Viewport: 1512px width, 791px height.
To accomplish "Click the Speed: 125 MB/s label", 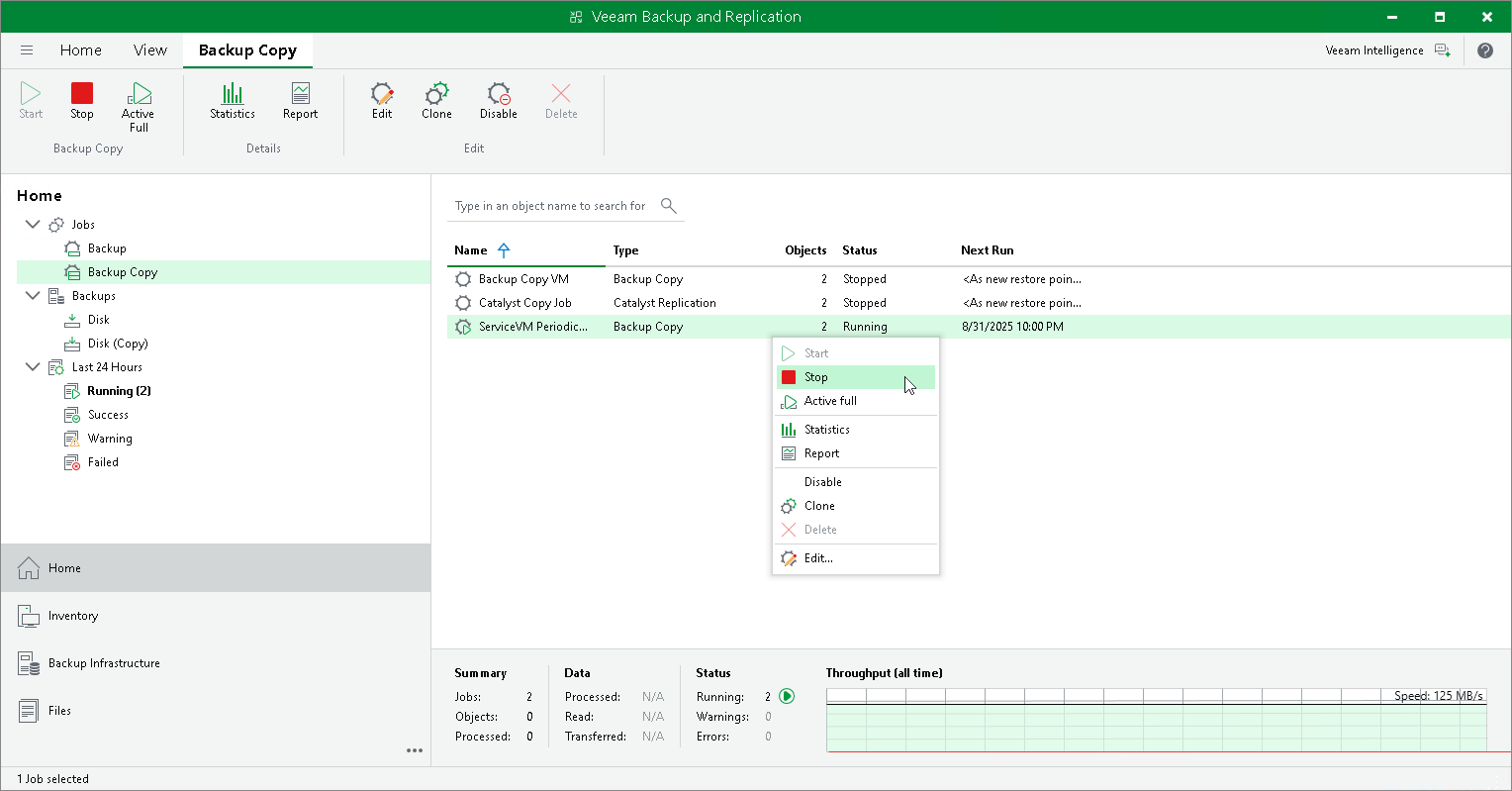I will (1438, 696).
